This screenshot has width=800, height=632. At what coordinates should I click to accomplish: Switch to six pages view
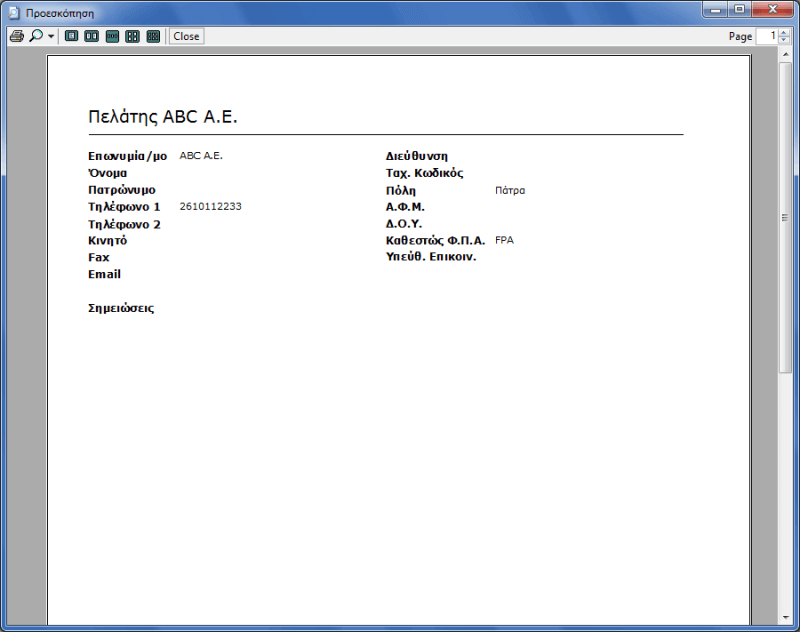pos(153,36)
